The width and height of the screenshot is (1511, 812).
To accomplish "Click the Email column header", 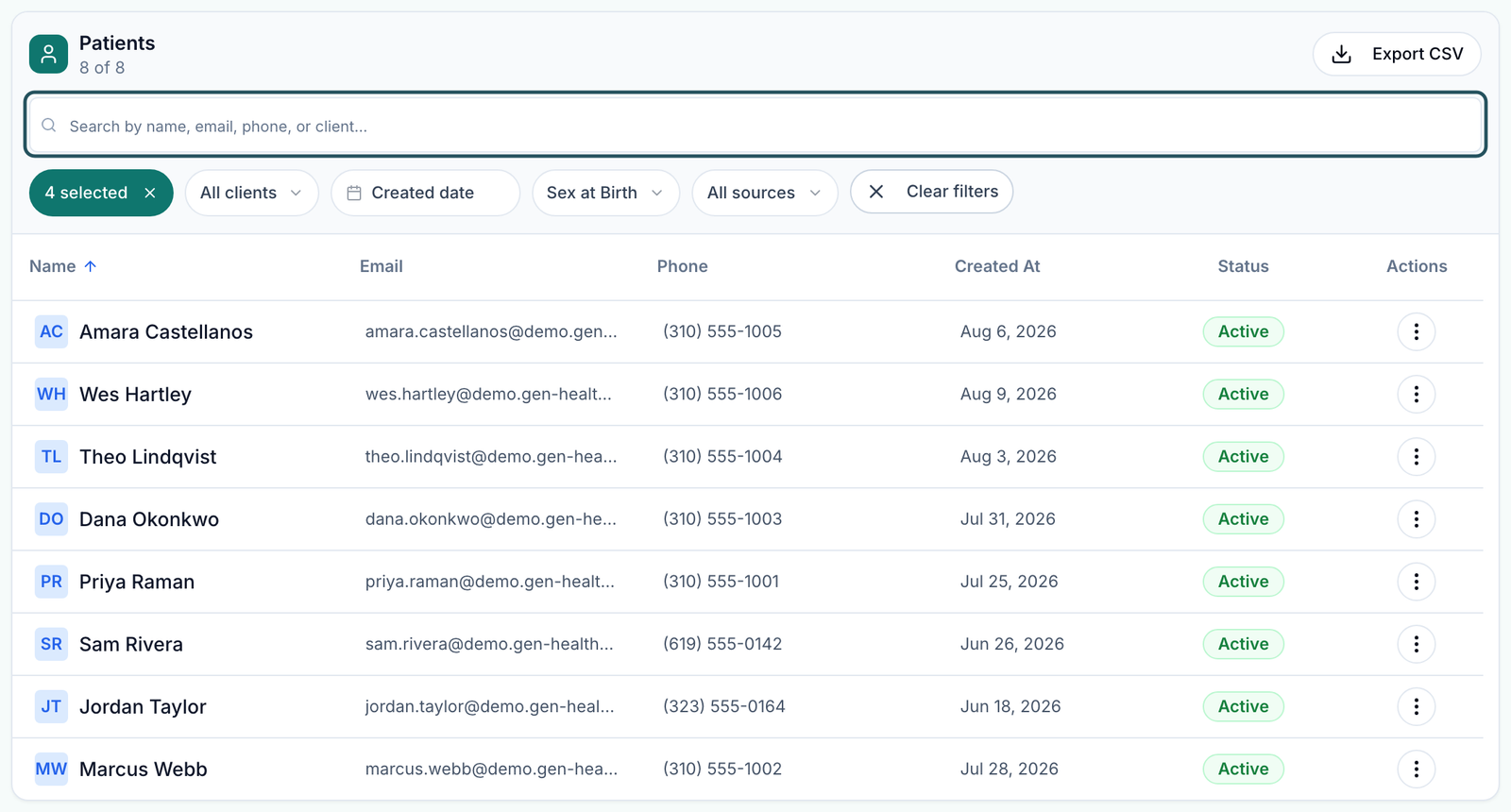I will point(382,266).
